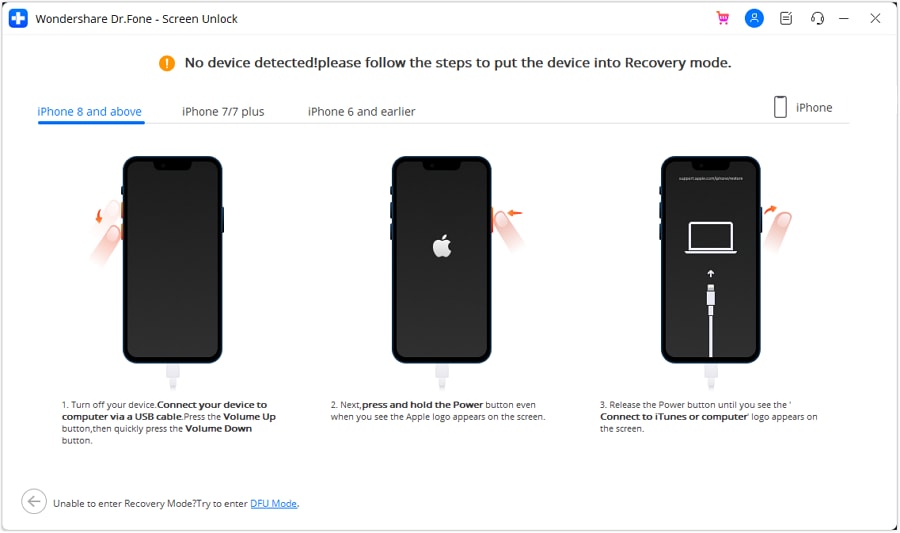Image resolution: width=900 pixels, height=533 pixels.
Task: Open the shopping cart icon
Action: (723, 18)
